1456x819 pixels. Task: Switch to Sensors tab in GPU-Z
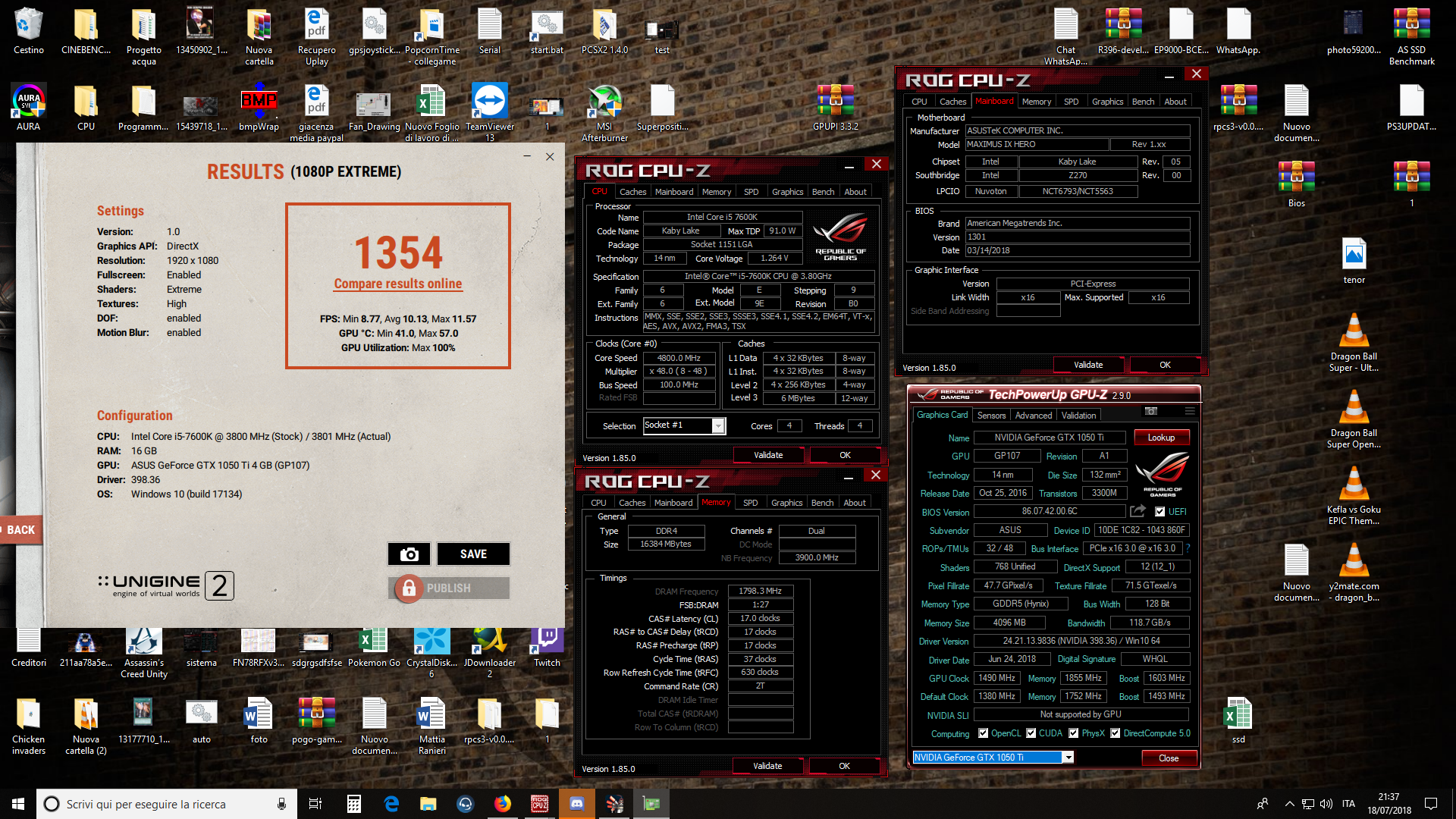pos(991,416)
